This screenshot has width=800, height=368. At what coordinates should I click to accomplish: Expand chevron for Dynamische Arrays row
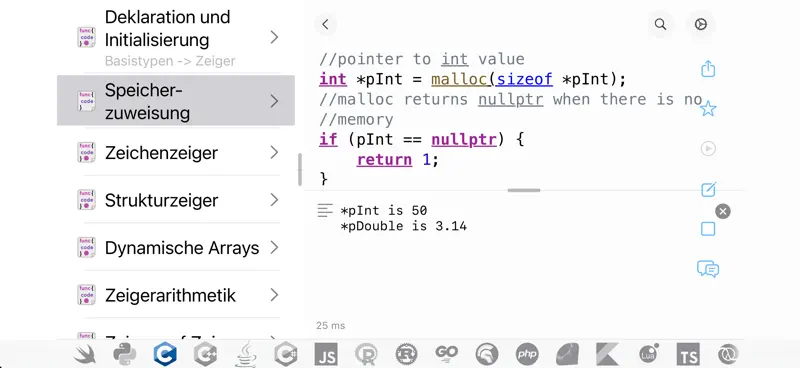pos(274,248)
